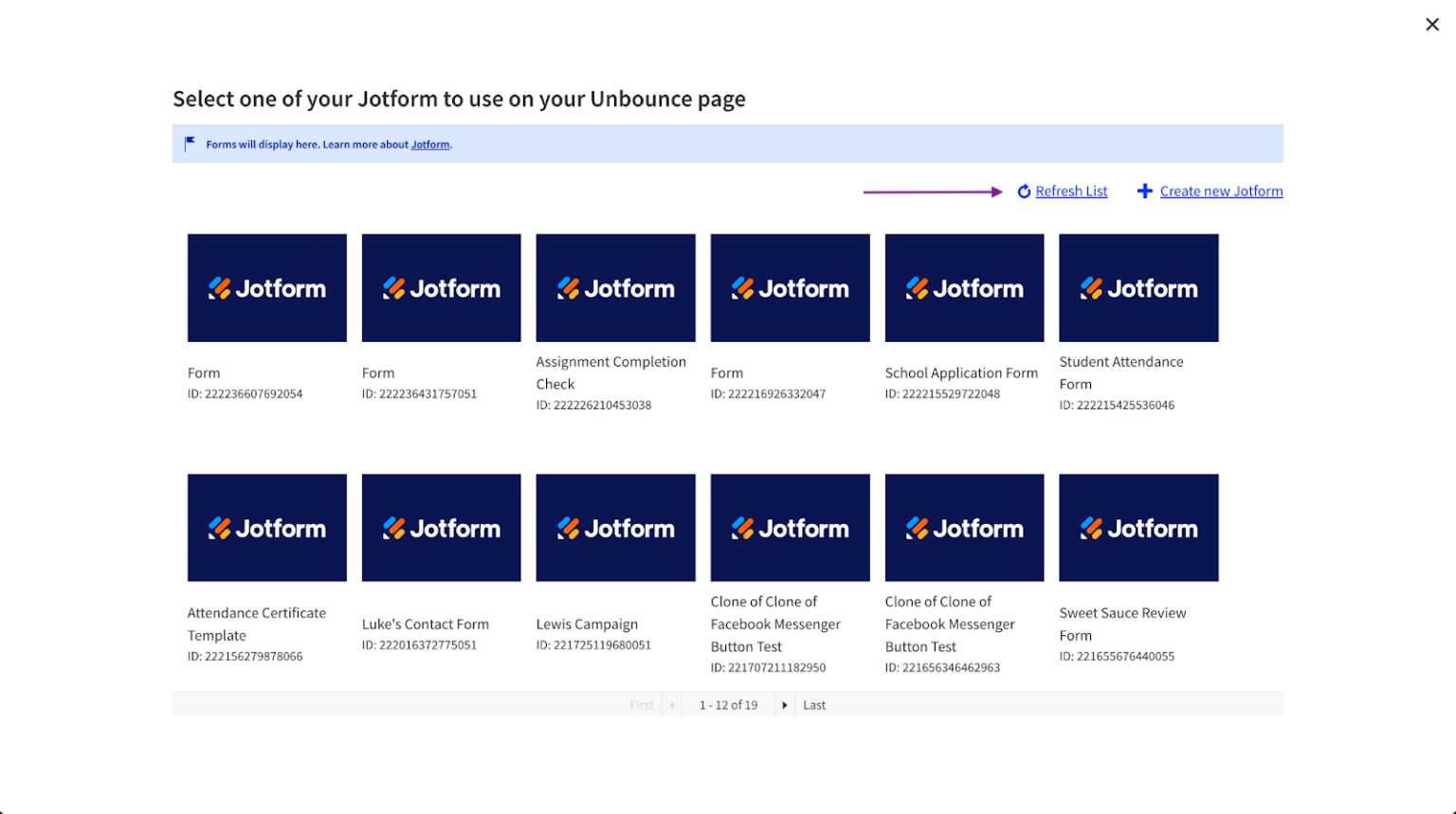The width and height of the screenshot is (1456, 814).
Task: Click the page count showing 1 - 12 of 19
Action: (728, 705)
